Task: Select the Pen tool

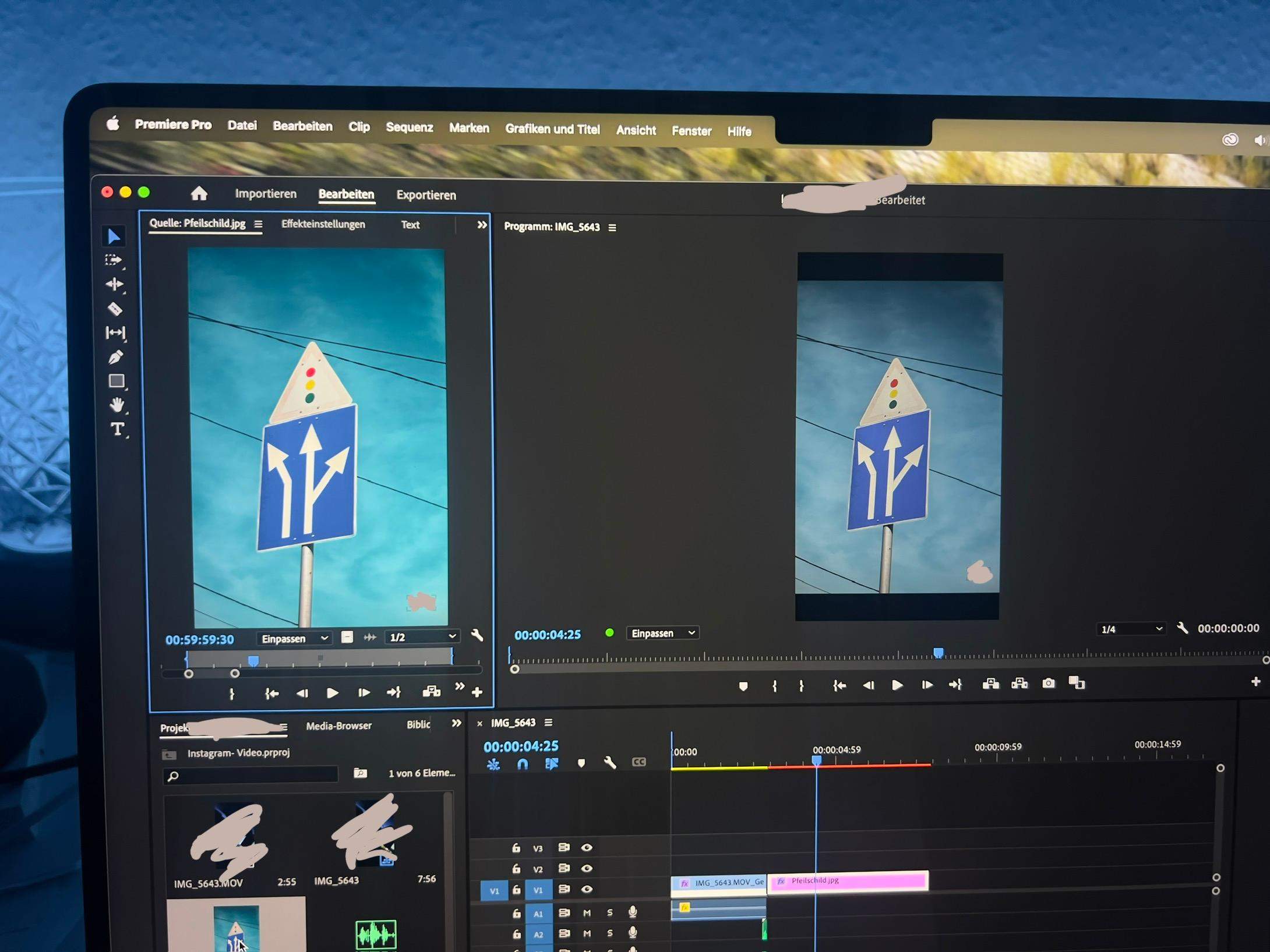Action: tap(115, 357)
